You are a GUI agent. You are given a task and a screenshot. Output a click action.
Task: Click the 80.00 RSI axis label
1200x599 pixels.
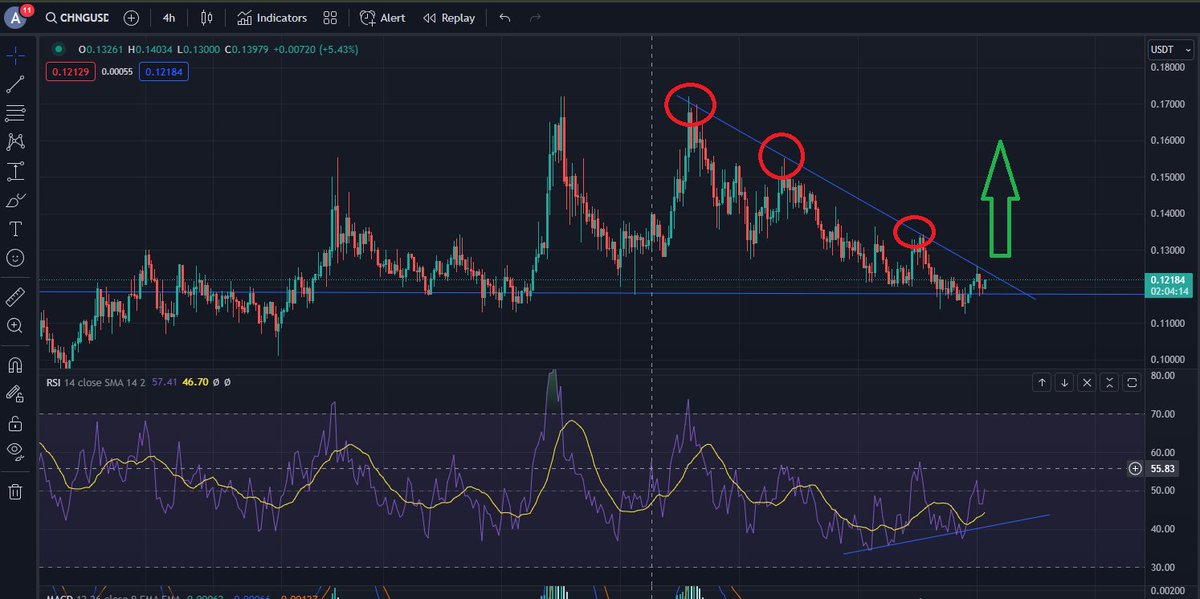(1165, 376)
